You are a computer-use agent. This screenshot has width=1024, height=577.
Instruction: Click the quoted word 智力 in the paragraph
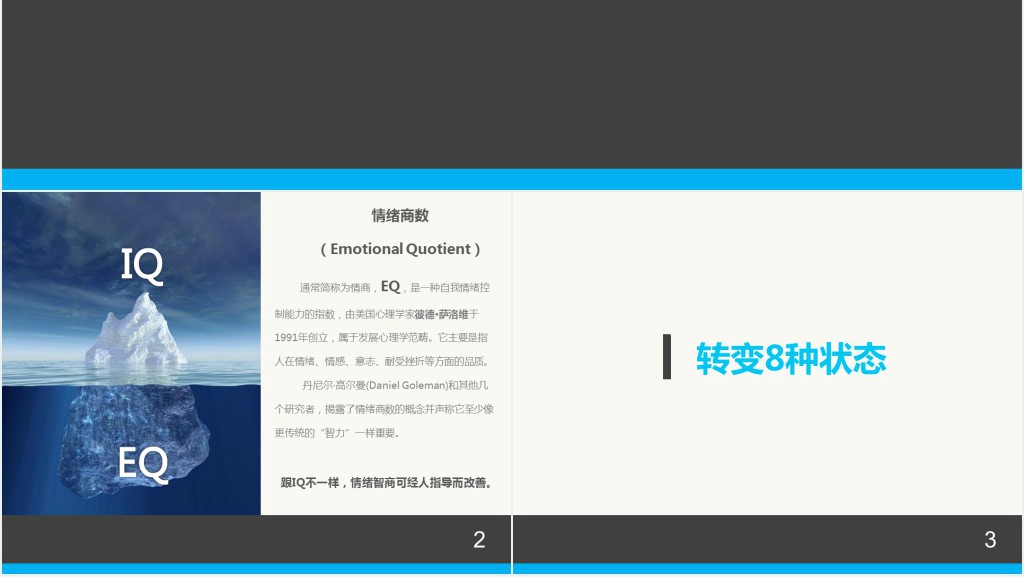tap(334, 433)
